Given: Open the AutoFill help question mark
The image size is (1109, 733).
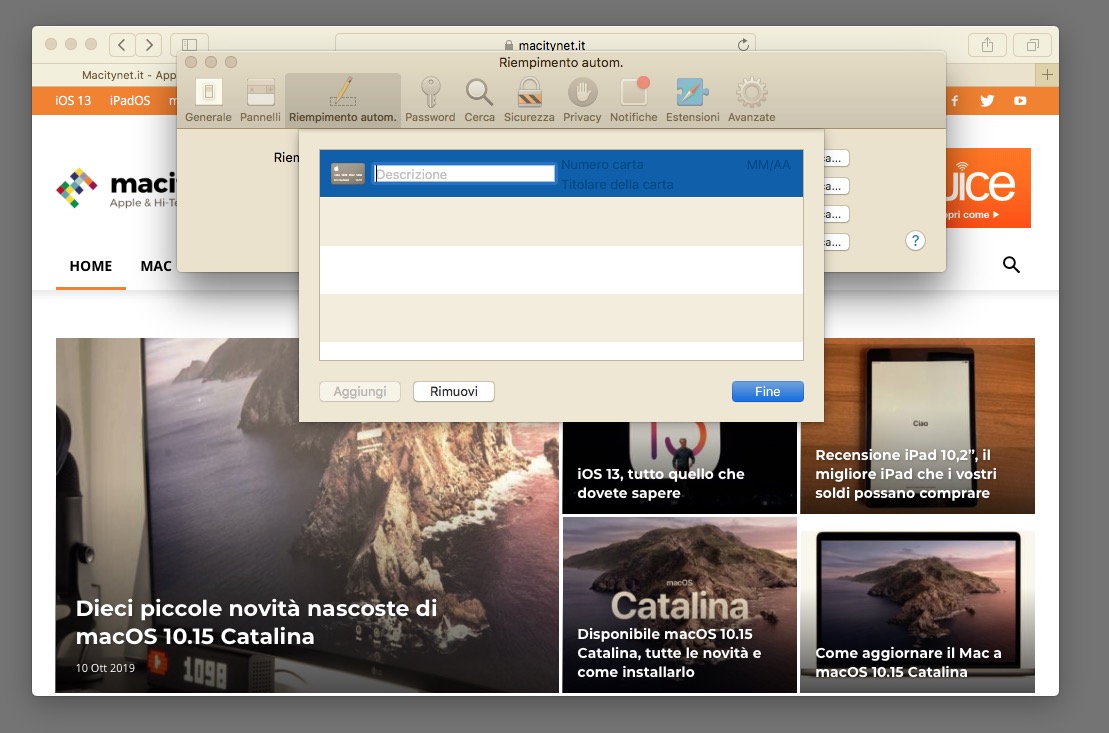Looking at the screenshot, I should pyautogui.click(x=917, y=240).
